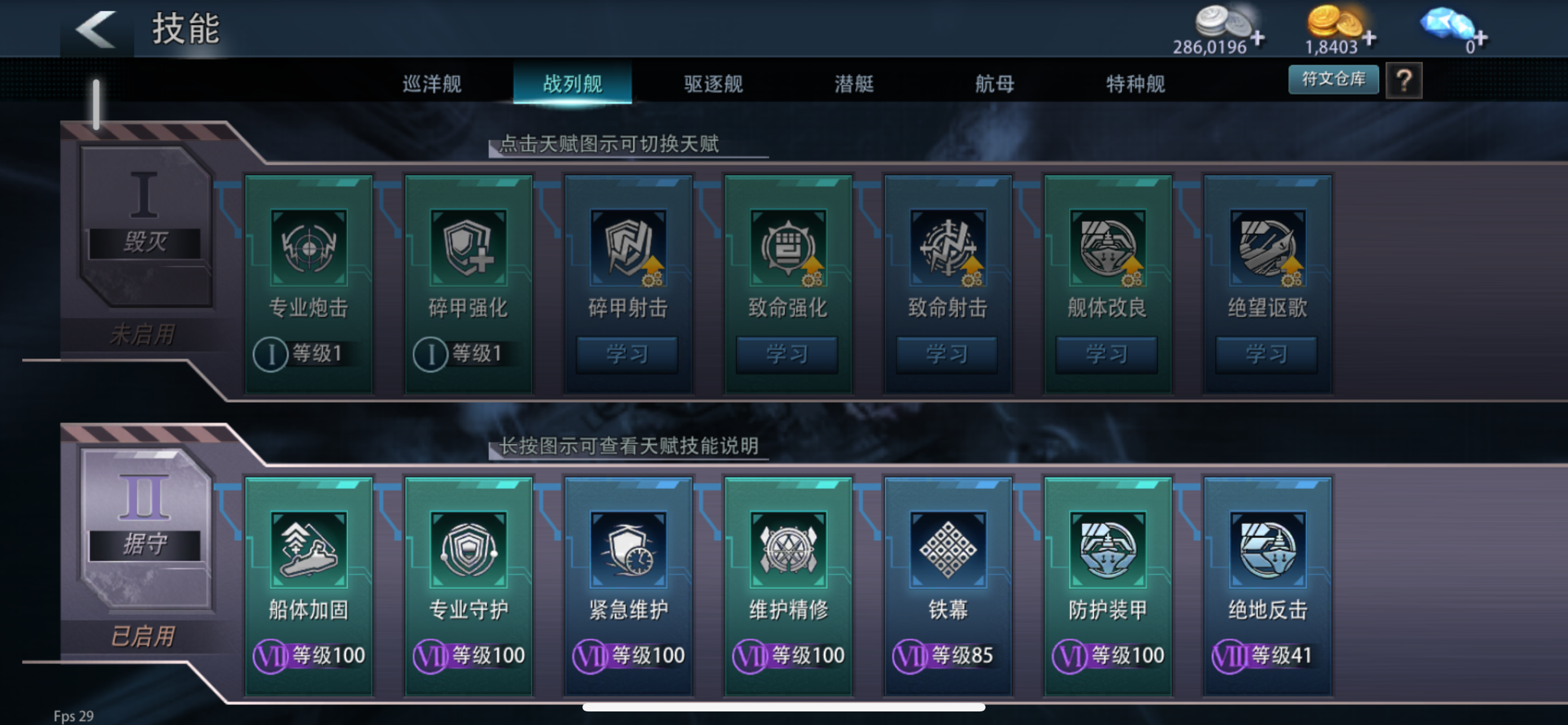Select the 致命强化 fist skill icon
1568x725 pixels.
click(789, 248)
